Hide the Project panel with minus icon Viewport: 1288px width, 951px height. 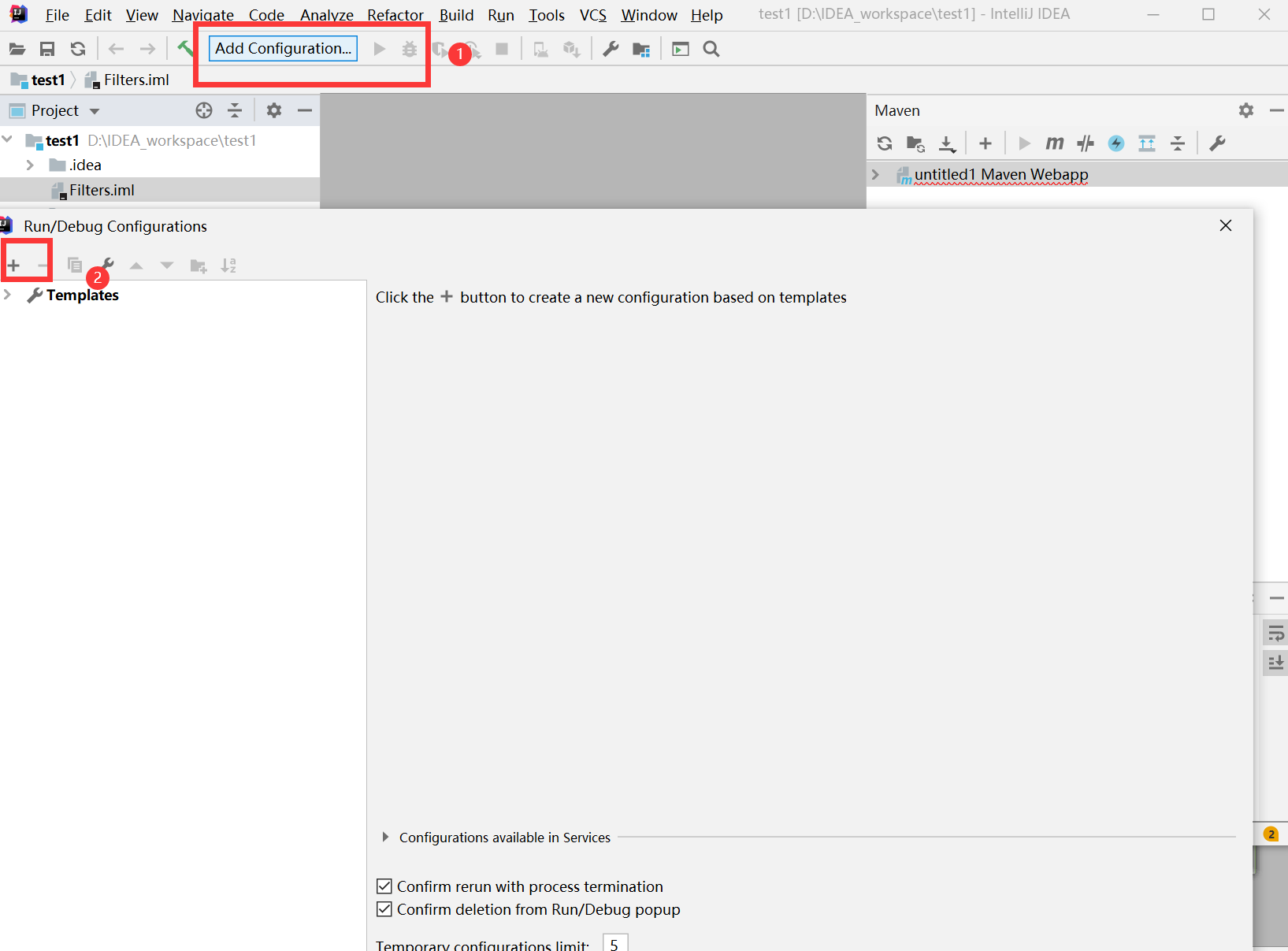[305, 110]
